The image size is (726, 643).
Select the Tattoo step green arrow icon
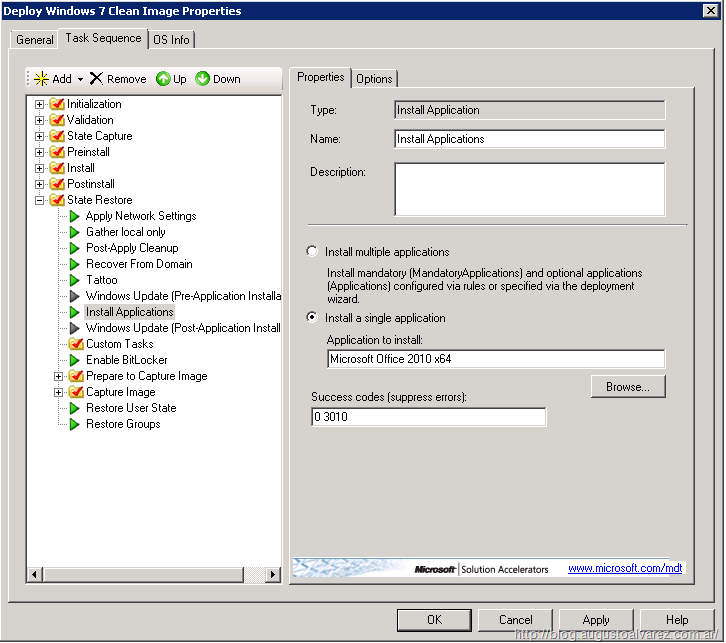coord(75,280)
